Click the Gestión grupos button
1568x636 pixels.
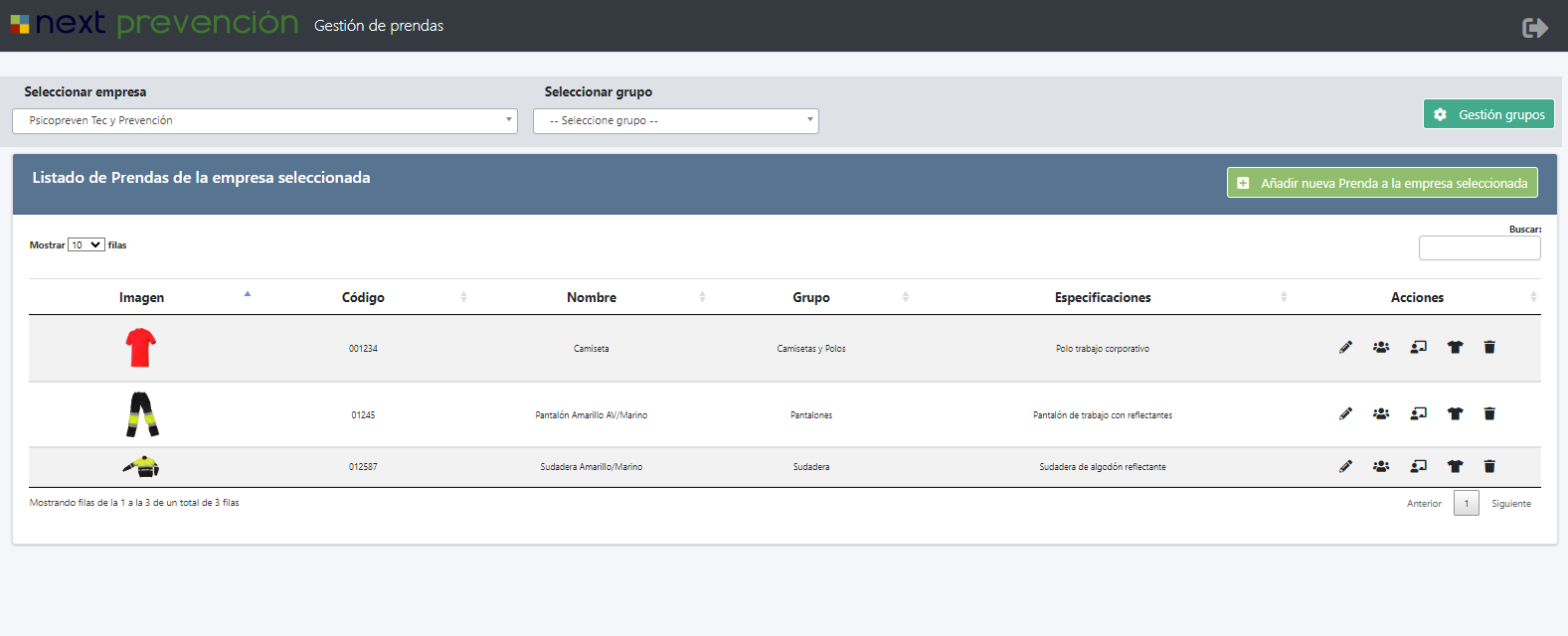[x=1488, y=114]
